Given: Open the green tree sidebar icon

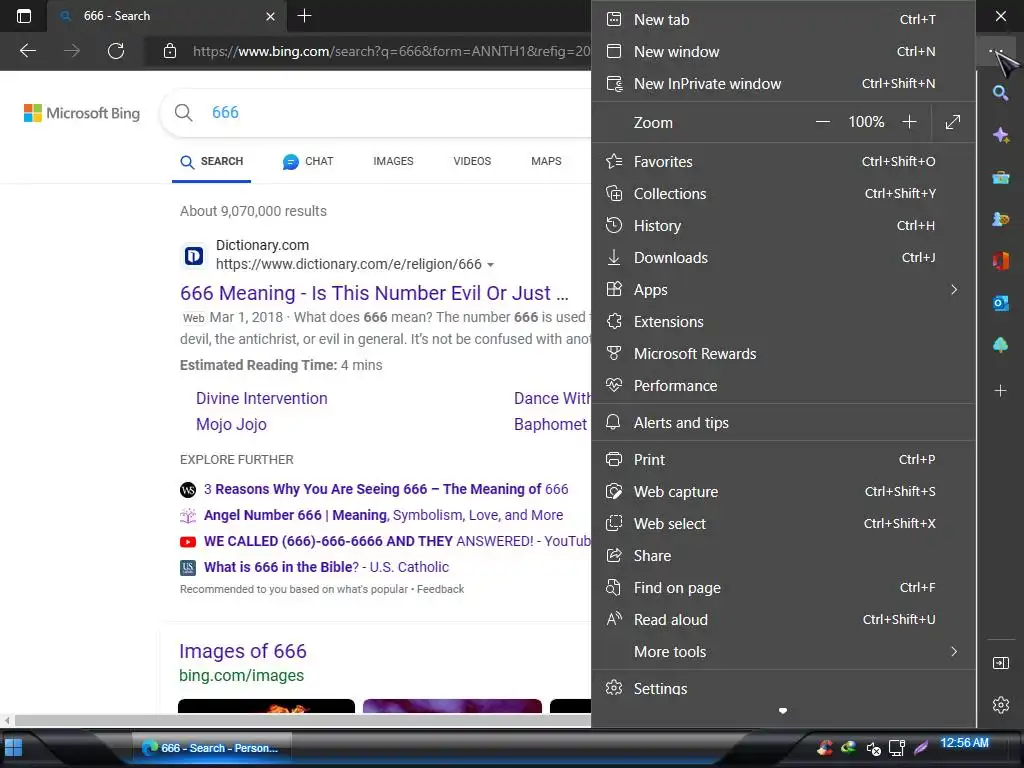Looking at the screenshot, I should 1000,345.
